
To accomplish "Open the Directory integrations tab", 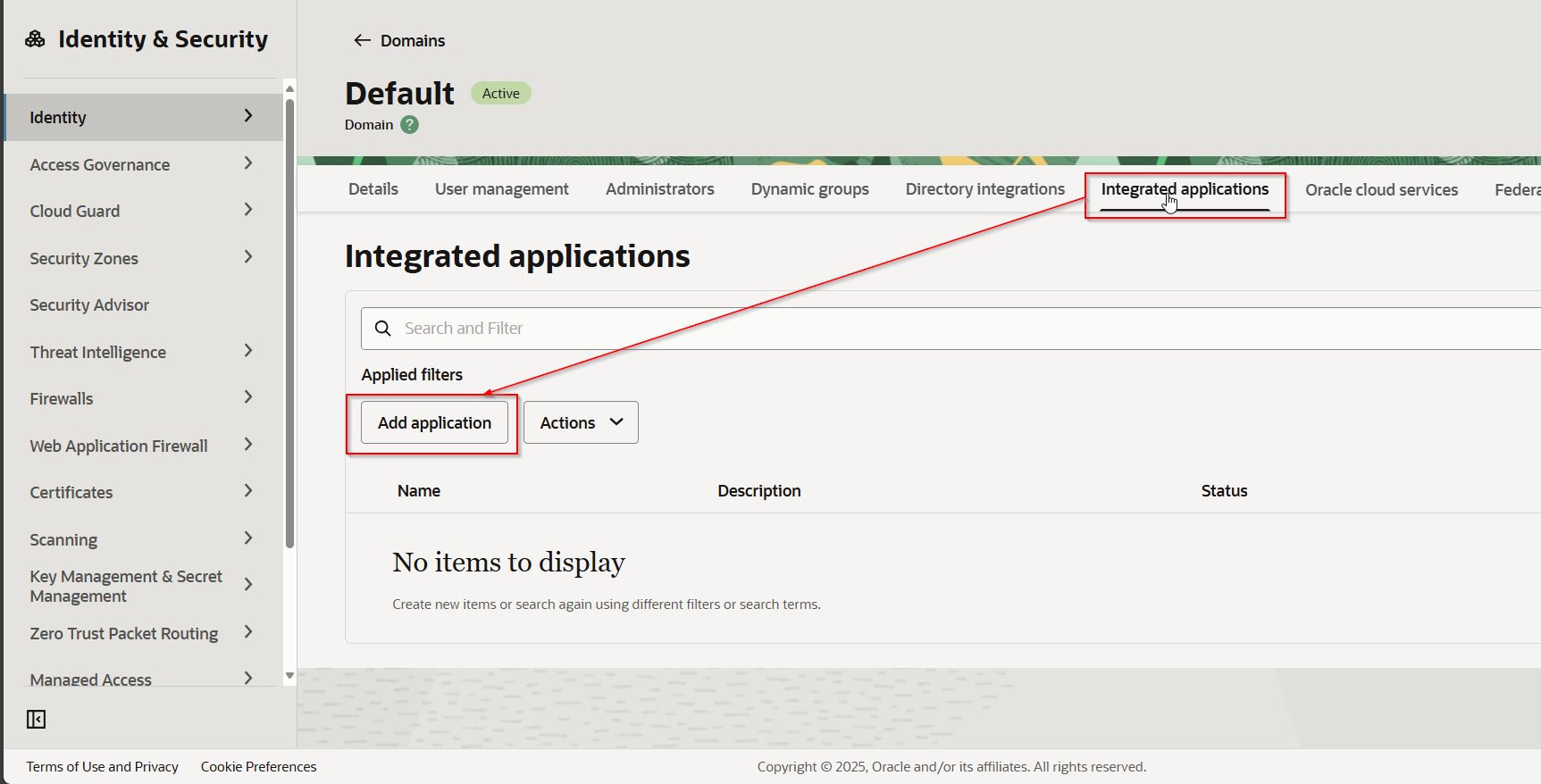I will (985, 189).
